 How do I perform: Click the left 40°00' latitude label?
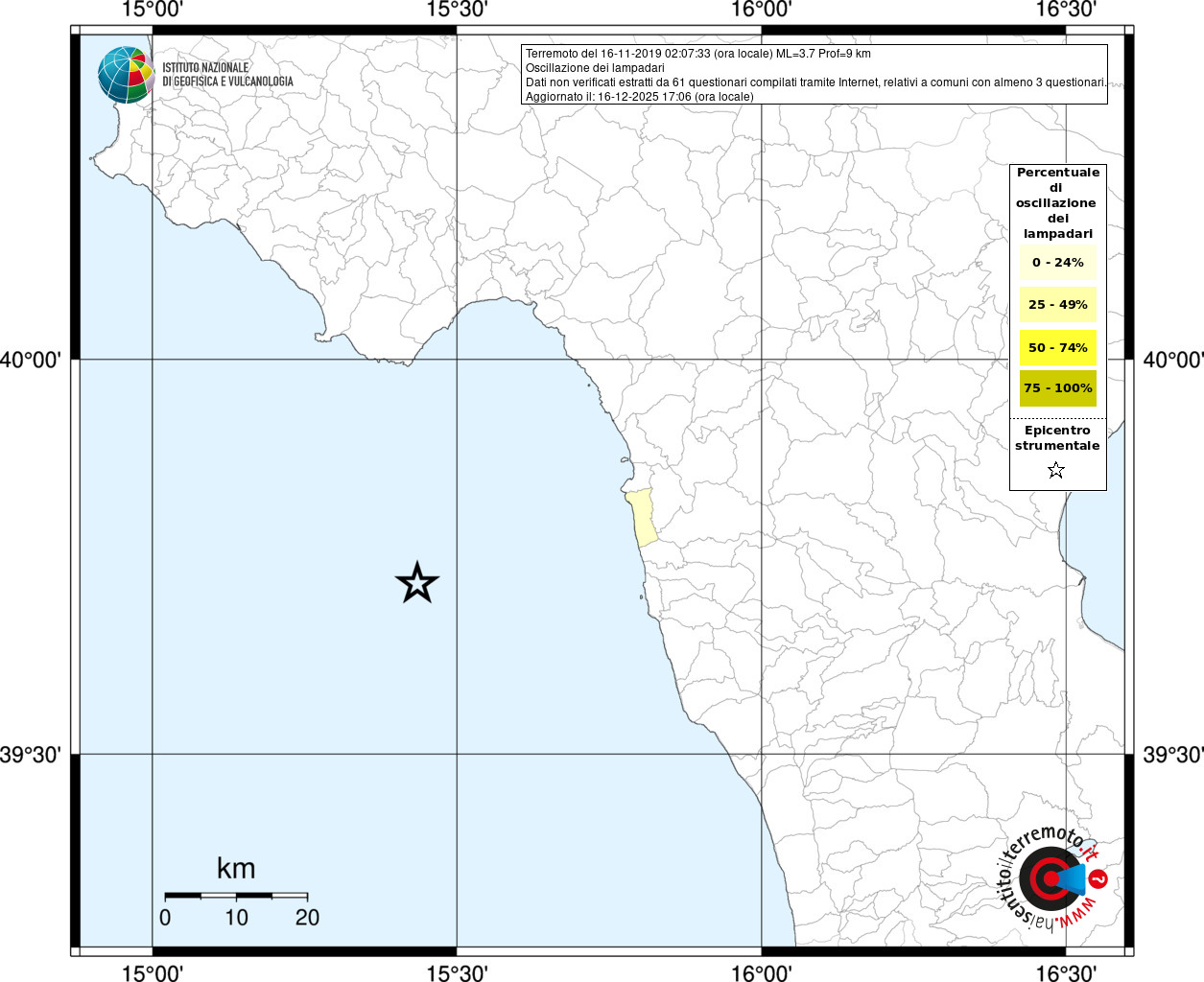click(31, 360)
